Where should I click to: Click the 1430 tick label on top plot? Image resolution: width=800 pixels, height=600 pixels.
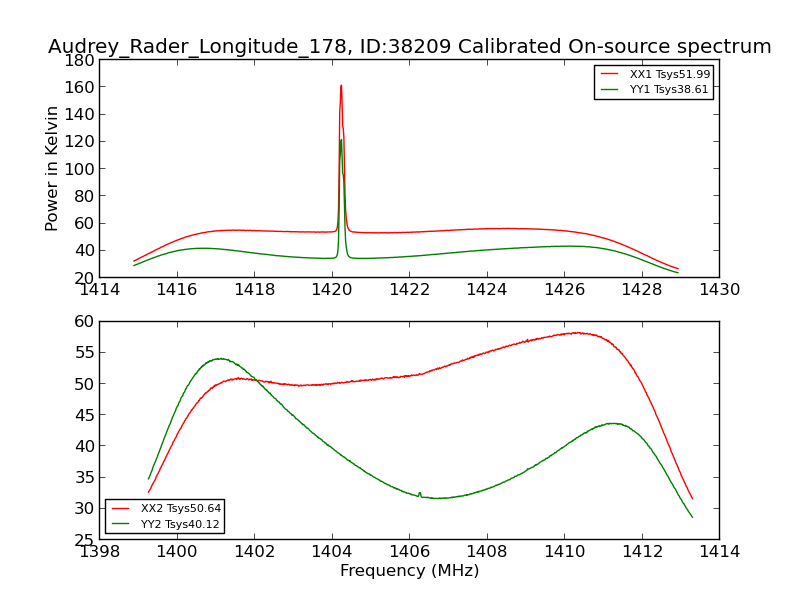(x=719, y=289)
